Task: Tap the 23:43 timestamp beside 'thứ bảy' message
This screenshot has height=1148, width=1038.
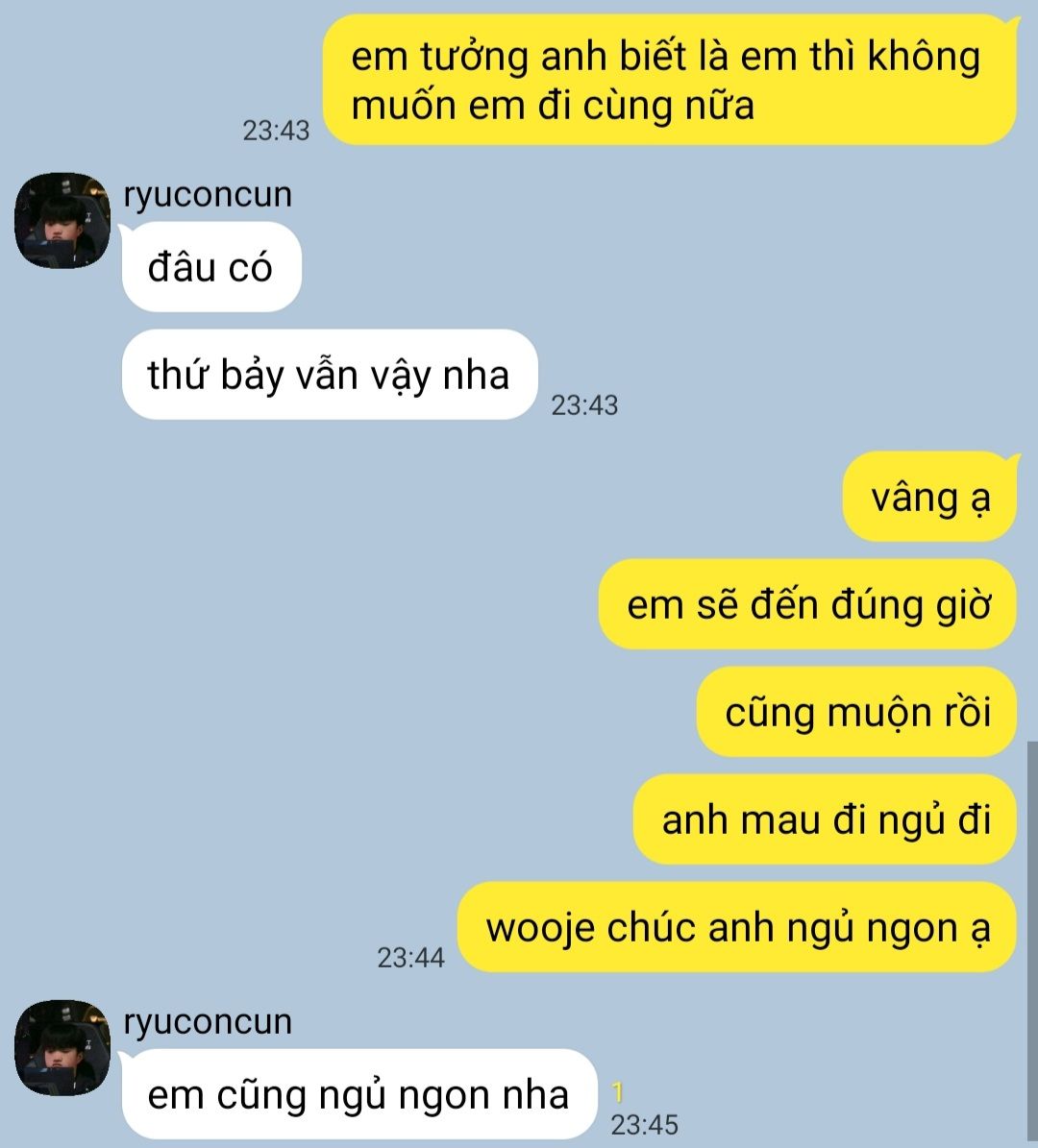Action: click(x=584, y=404)
